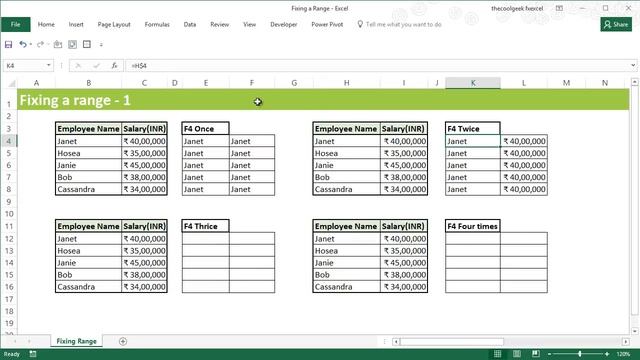Click the formula bar showing =H$4
640x360 pixels.
point(378,65)
